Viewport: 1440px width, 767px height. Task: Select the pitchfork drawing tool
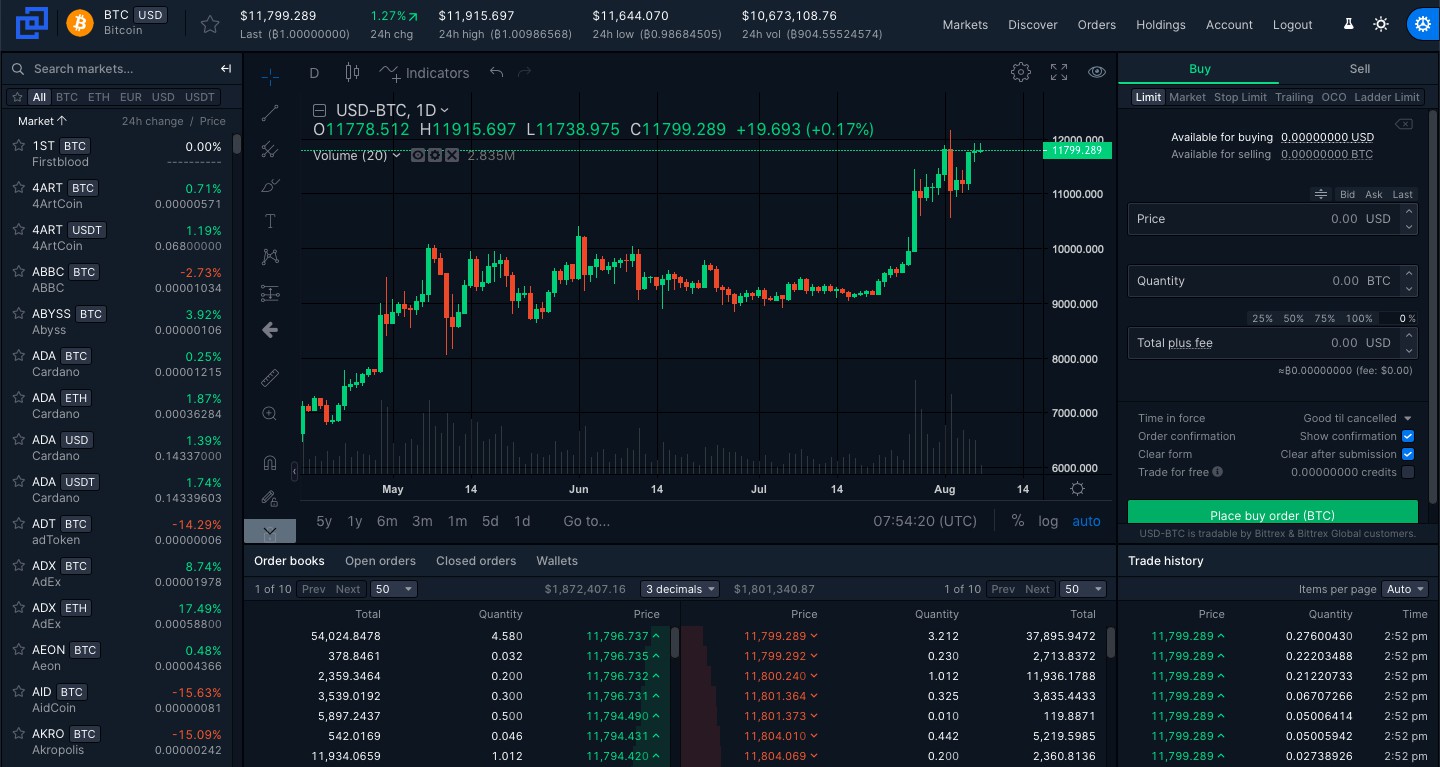pos(269,149)
